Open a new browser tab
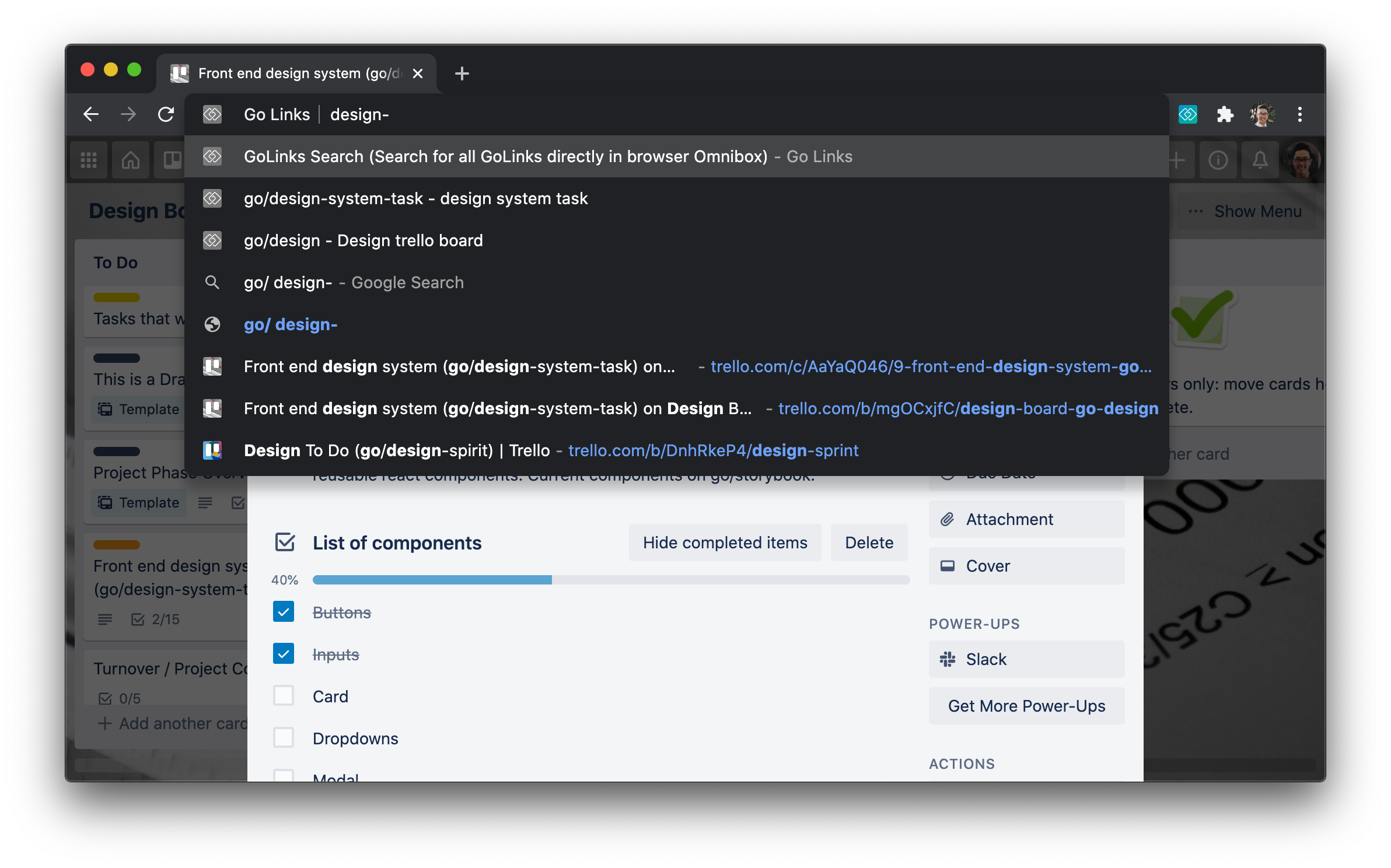The image size is (1391, 868). (462, 73)
